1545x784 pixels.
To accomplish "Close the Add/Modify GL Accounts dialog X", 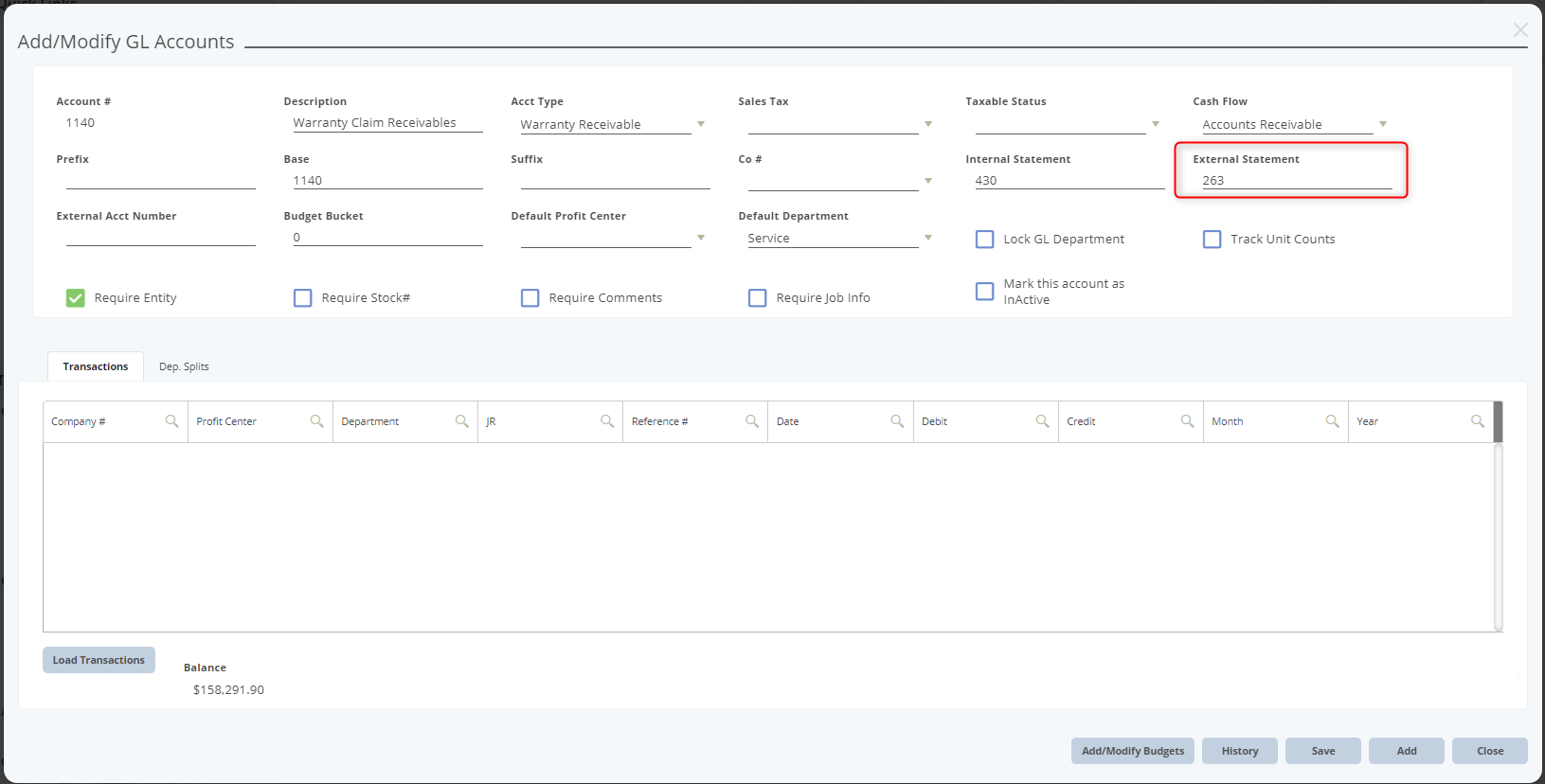I will (x=1520, y=30).
